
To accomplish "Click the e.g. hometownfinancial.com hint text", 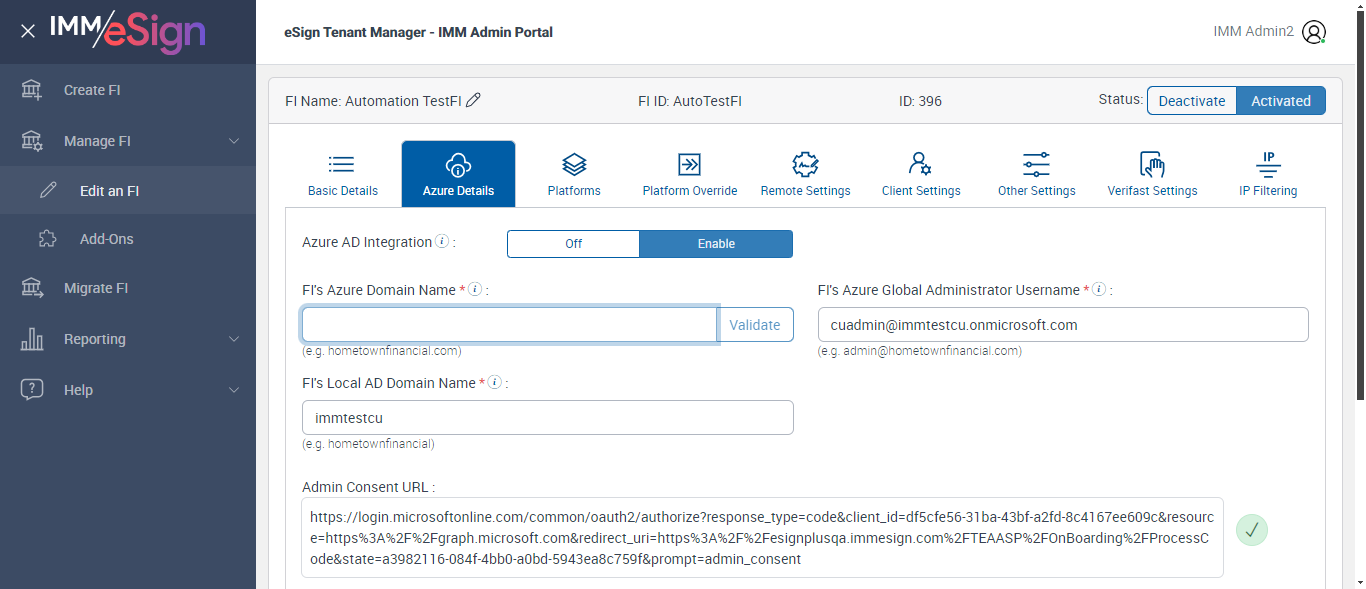I will (x=382, y=351).
